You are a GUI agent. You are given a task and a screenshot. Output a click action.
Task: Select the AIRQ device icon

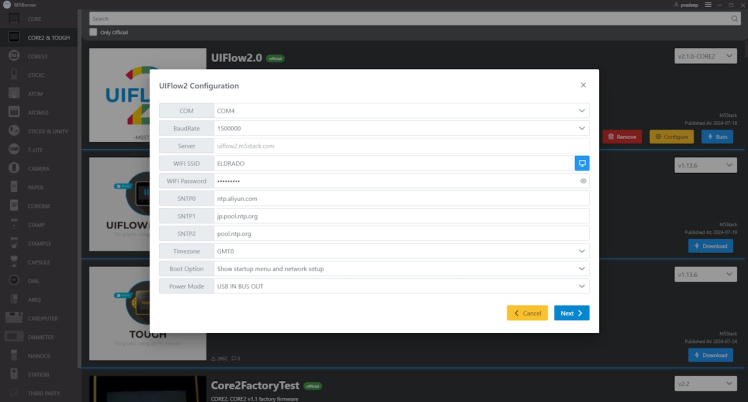tap(14, 299)
